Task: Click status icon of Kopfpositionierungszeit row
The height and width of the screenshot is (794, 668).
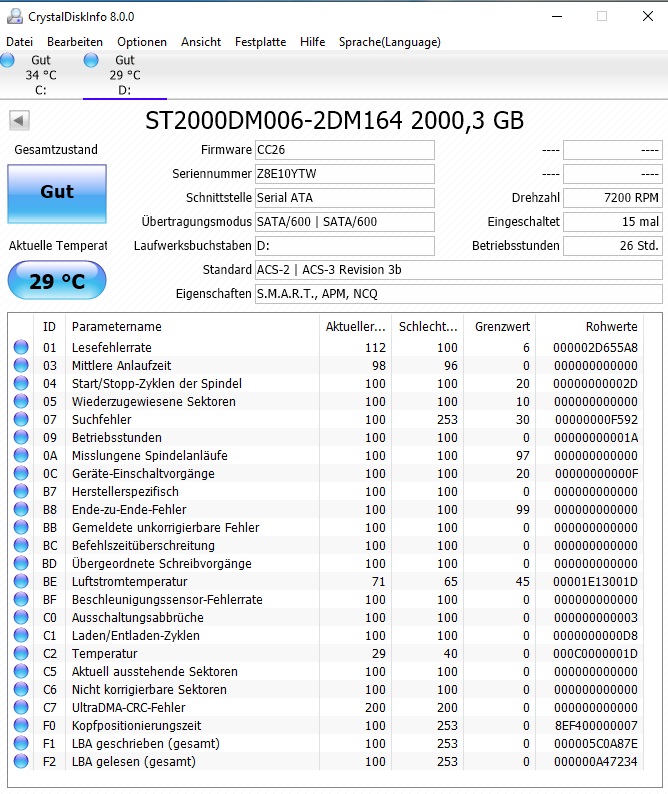Action: (x=21, y=725)
